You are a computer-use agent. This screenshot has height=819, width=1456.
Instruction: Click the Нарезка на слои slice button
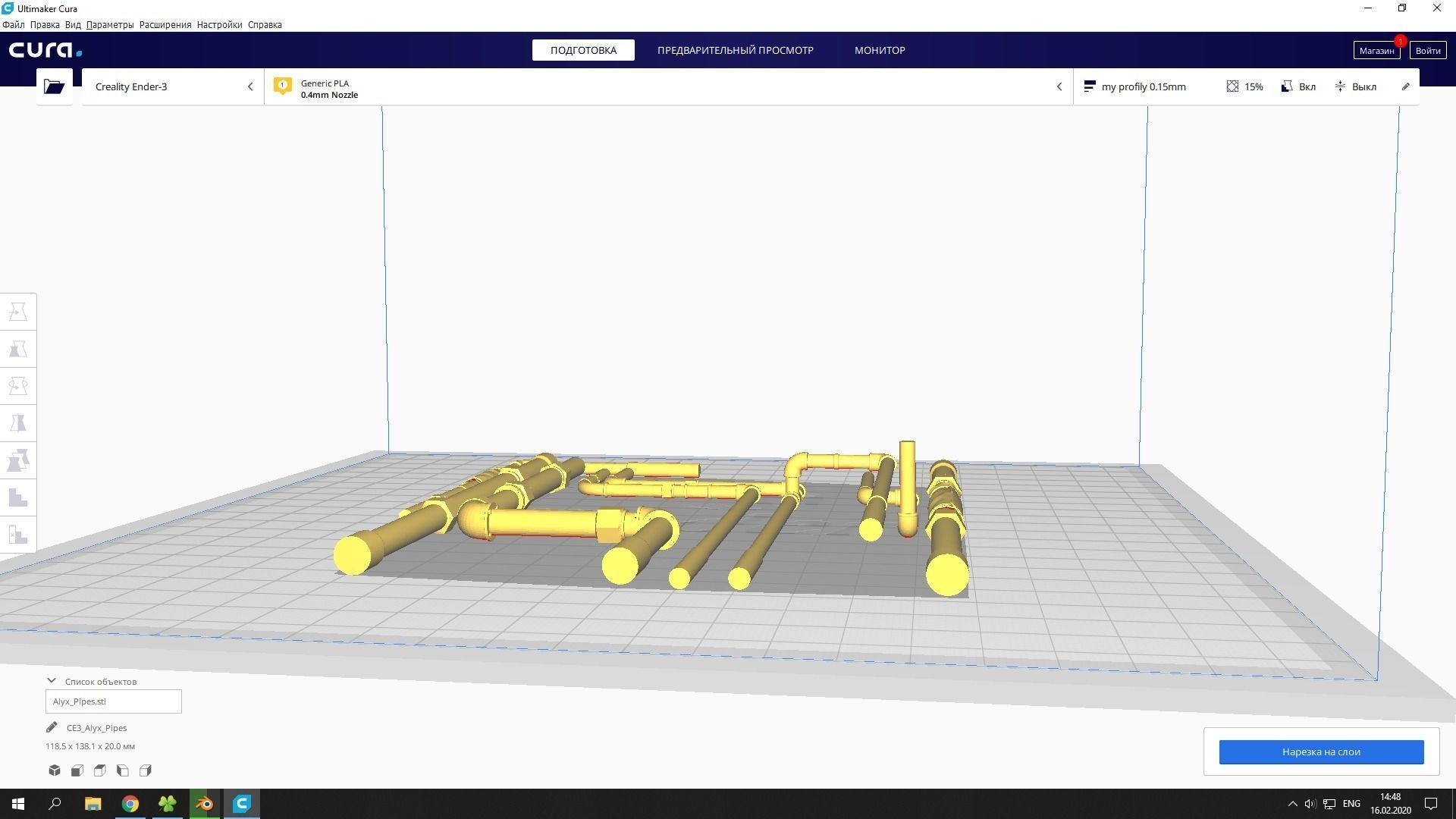click(x=1321, y=752)
